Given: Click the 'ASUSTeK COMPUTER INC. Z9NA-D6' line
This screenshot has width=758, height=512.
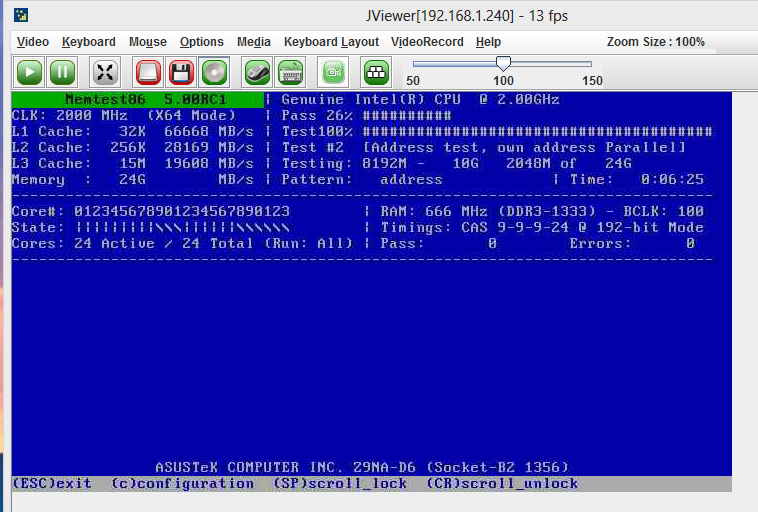Looking at the screenshot, I should 362,468.
